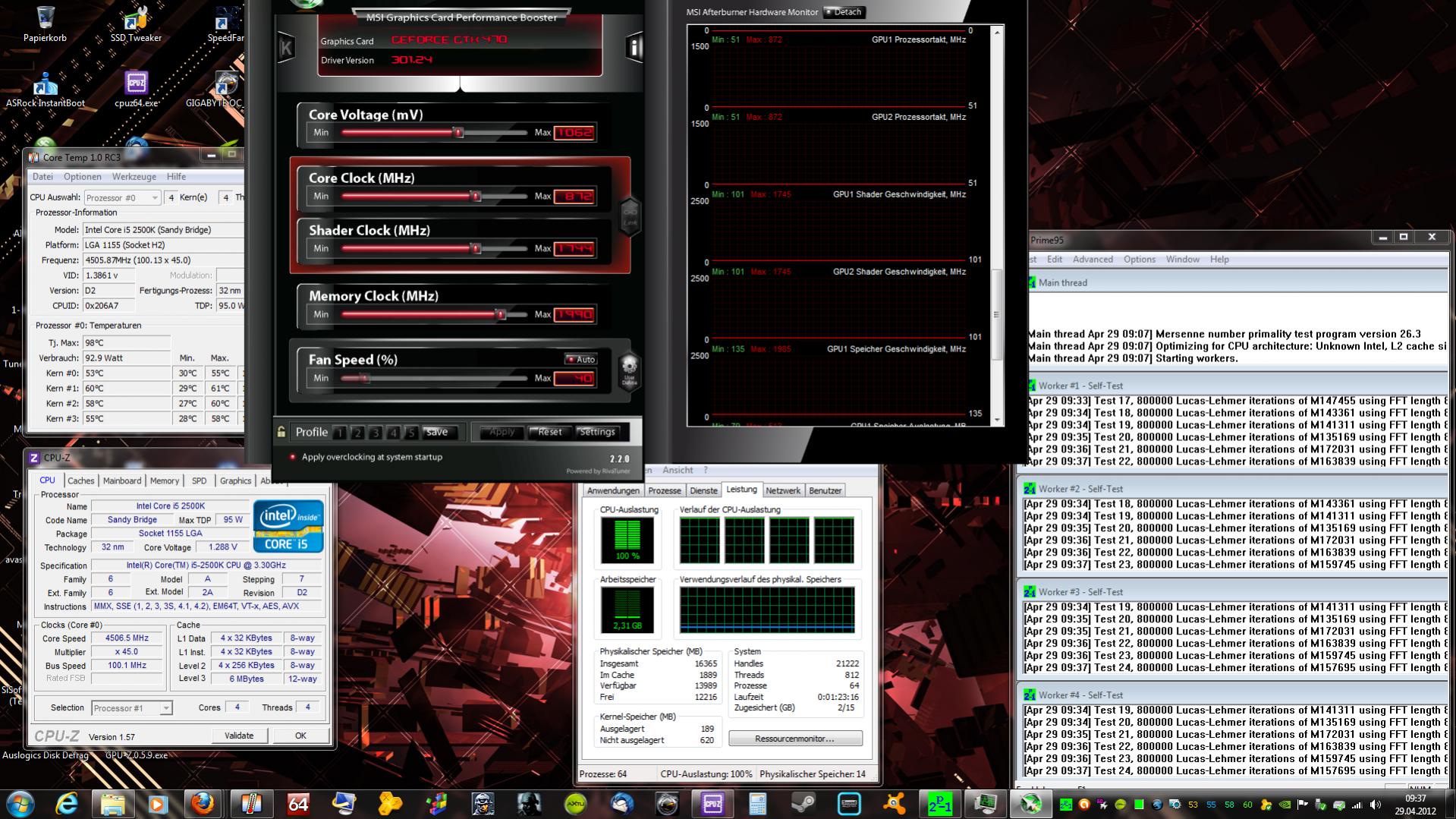Toggle Apply overclocking at system startup

[365, 457]
